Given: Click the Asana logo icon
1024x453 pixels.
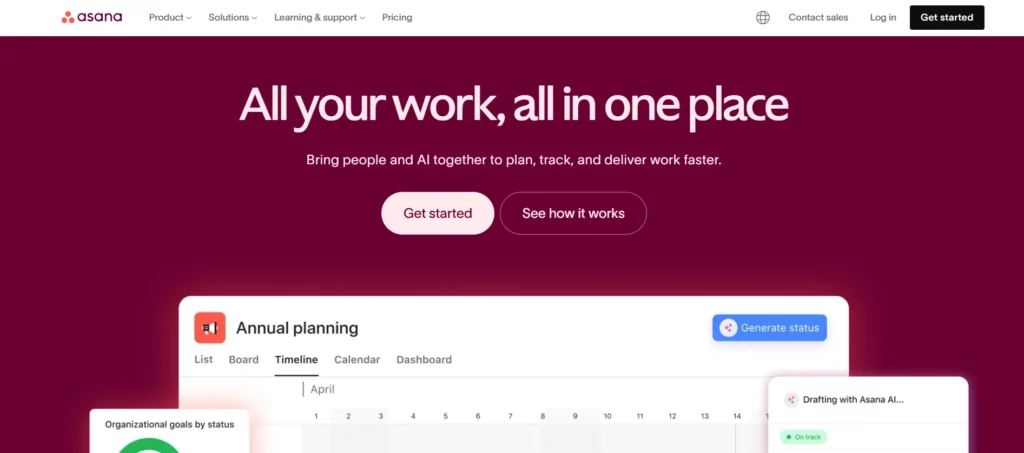Looking at the screenshot, I should click(x=67, y=17).
